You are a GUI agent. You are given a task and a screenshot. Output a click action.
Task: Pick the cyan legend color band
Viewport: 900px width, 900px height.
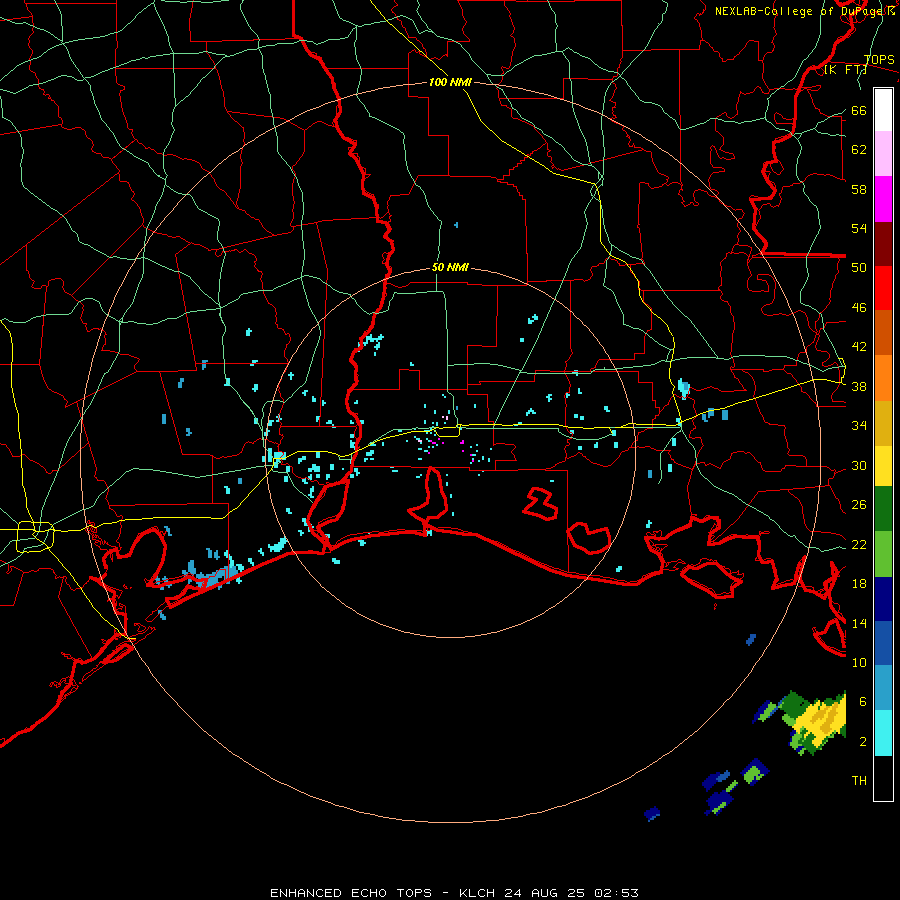[x=883, y=733]
